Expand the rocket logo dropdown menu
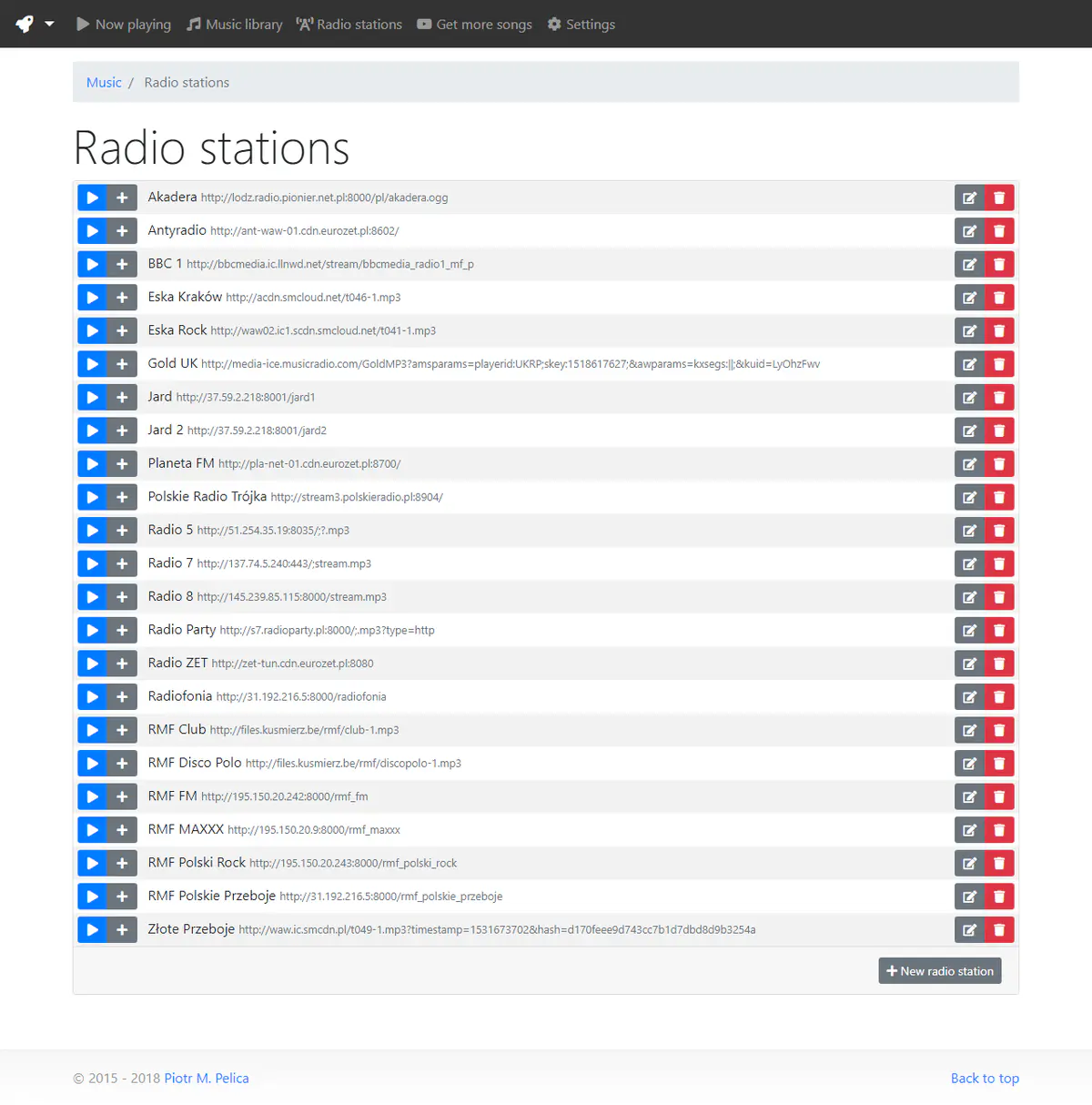The height and width of the screenshot is (1105, 1092). [35, 25]
